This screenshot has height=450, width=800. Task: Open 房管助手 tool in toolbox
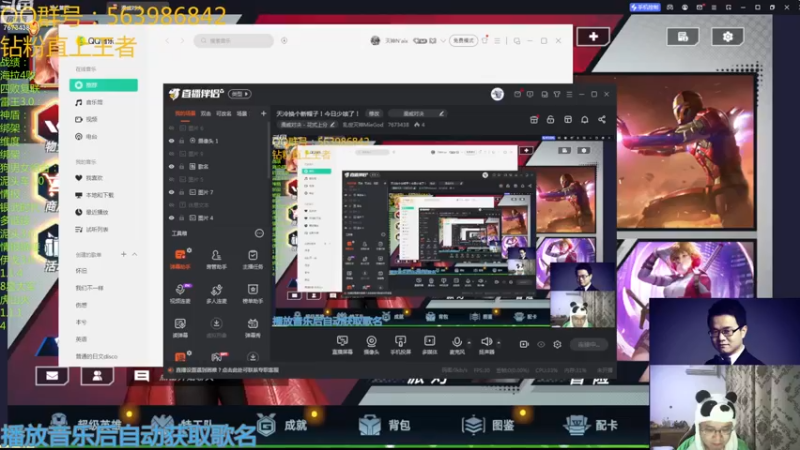tap(216, 259)
